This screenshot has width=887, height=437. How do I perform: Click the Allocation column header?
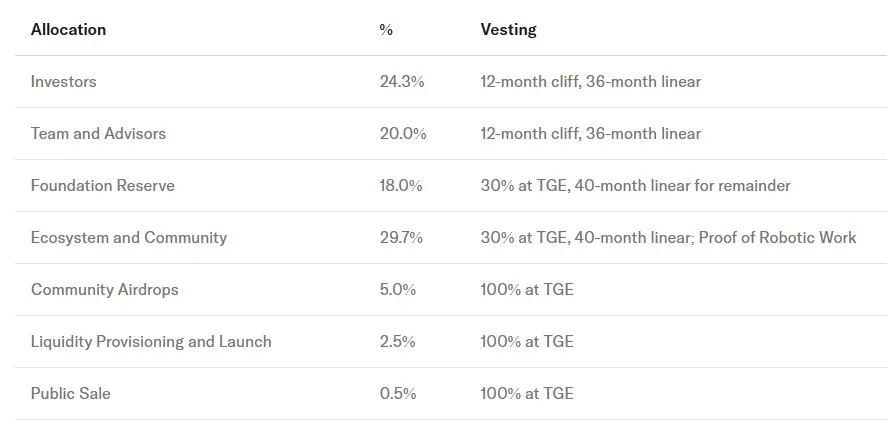[x=68, y=30]
